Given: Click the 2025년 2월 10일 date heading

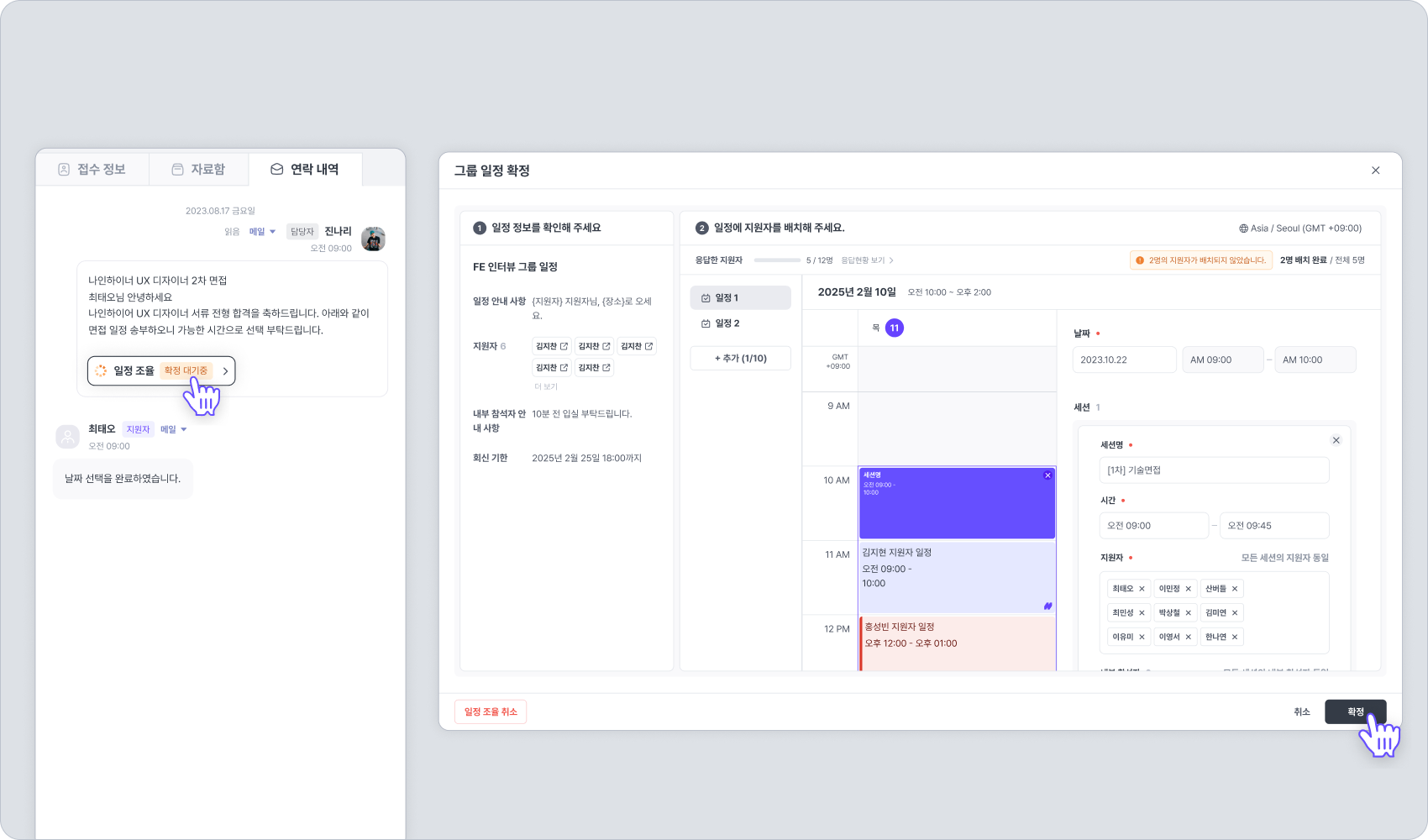Looking at the screenshot, I should [857, 292].
